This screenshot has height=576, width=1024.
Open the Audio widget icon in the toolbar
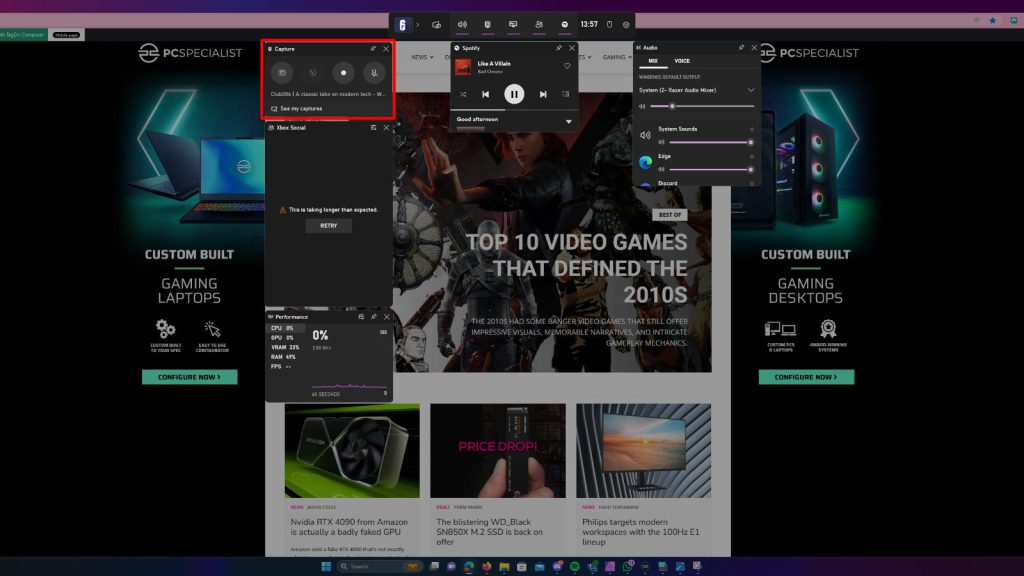click(463, 25)
